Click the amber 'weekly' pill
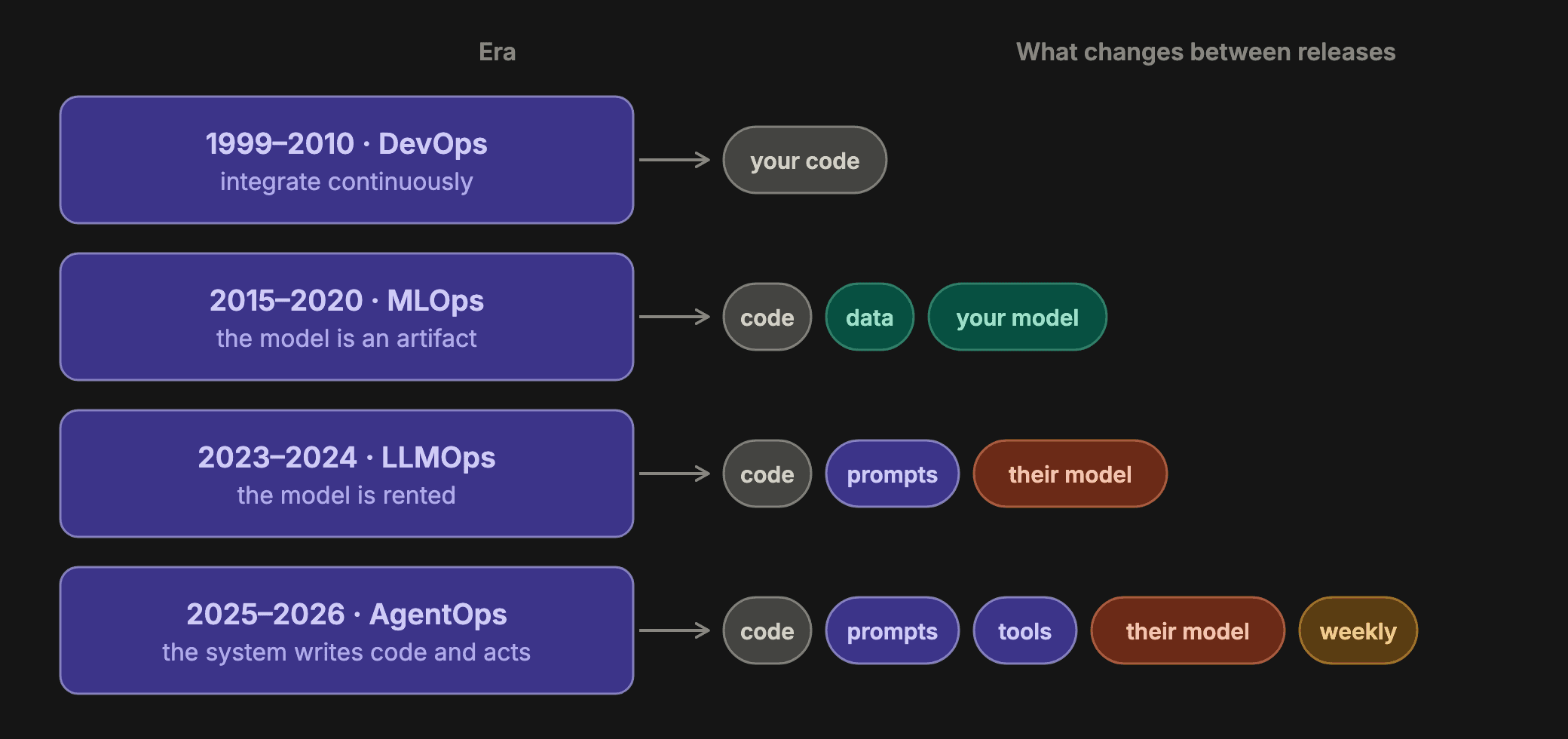Image resolution: width=1568 pixels, height=739 pixels. pos(1358,630)
